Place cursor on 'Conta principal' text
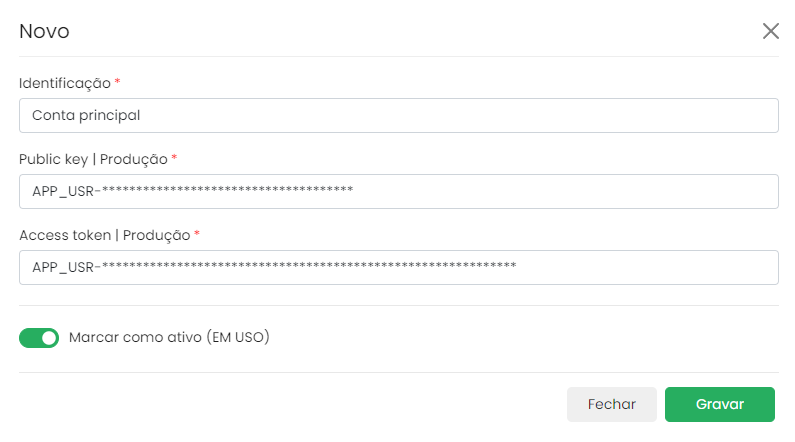The image size is (795, 442). (x=86, y=115)
